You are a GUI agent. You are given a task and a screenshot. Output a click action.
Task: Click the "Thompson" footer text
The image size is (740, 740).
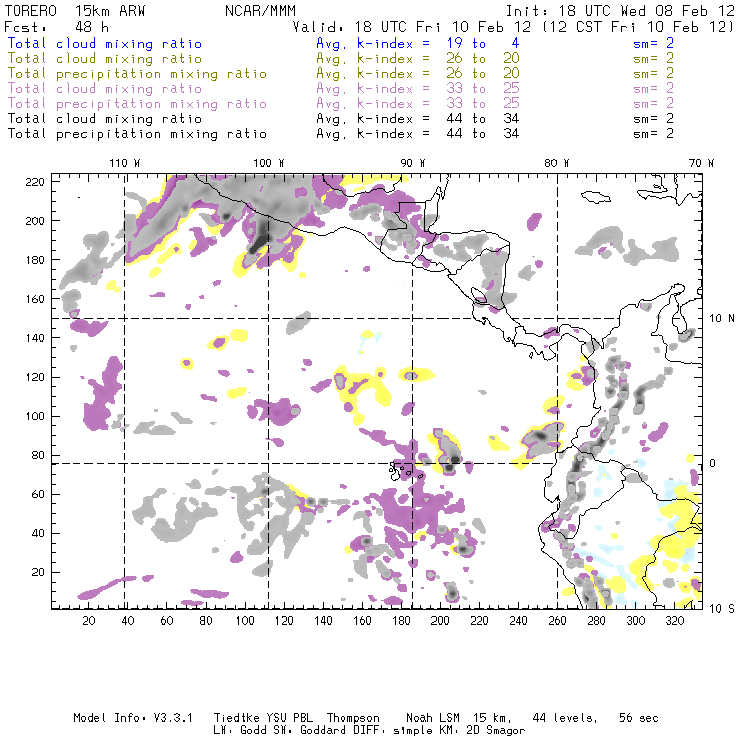353,718
